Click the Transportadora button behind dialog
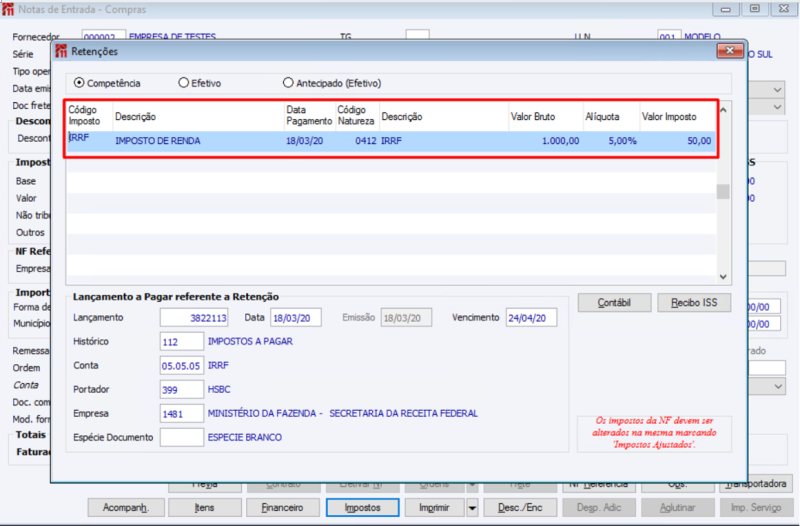 (x=756, y=484)
